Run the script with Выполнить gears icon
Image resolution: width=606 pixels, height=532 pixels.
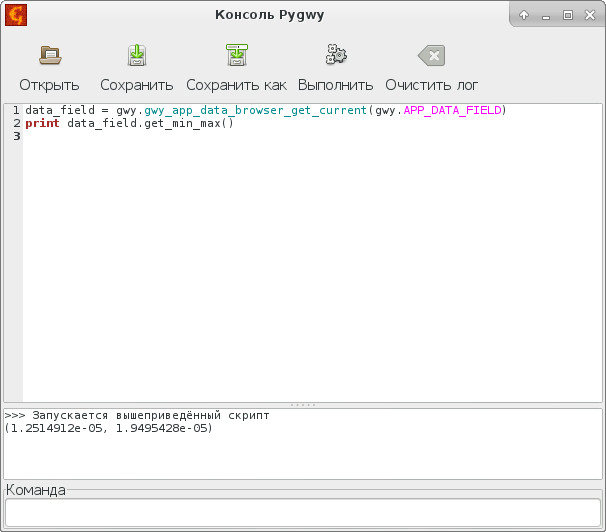(x=336, y=54)
